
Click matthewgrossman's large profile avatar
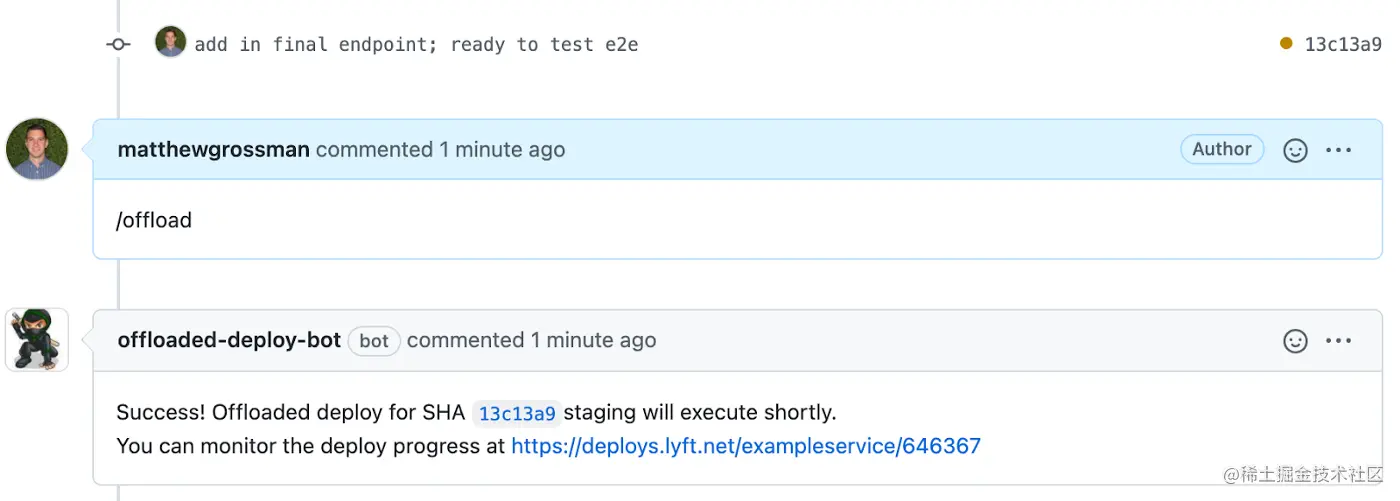tap(37, 149)
